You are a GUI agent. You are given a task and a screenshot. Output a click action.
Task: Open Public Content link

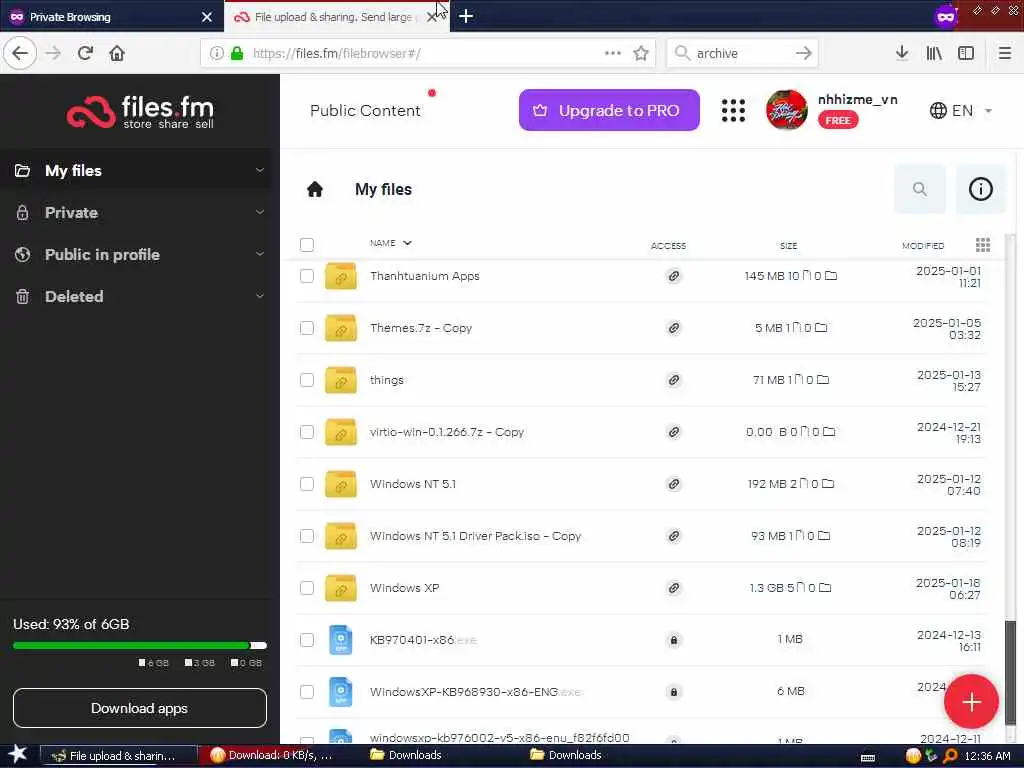(x=365, y=110)
